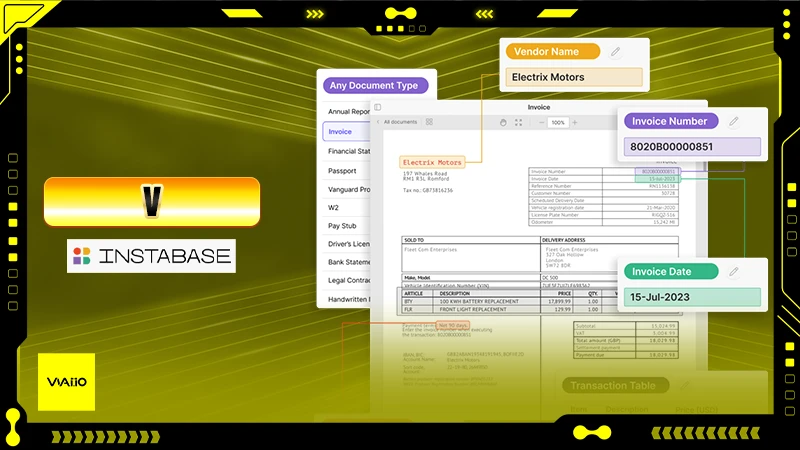Screen dimensions: 800x450
Task: Select Annual Report in the document type list
Action: [349, 112]
